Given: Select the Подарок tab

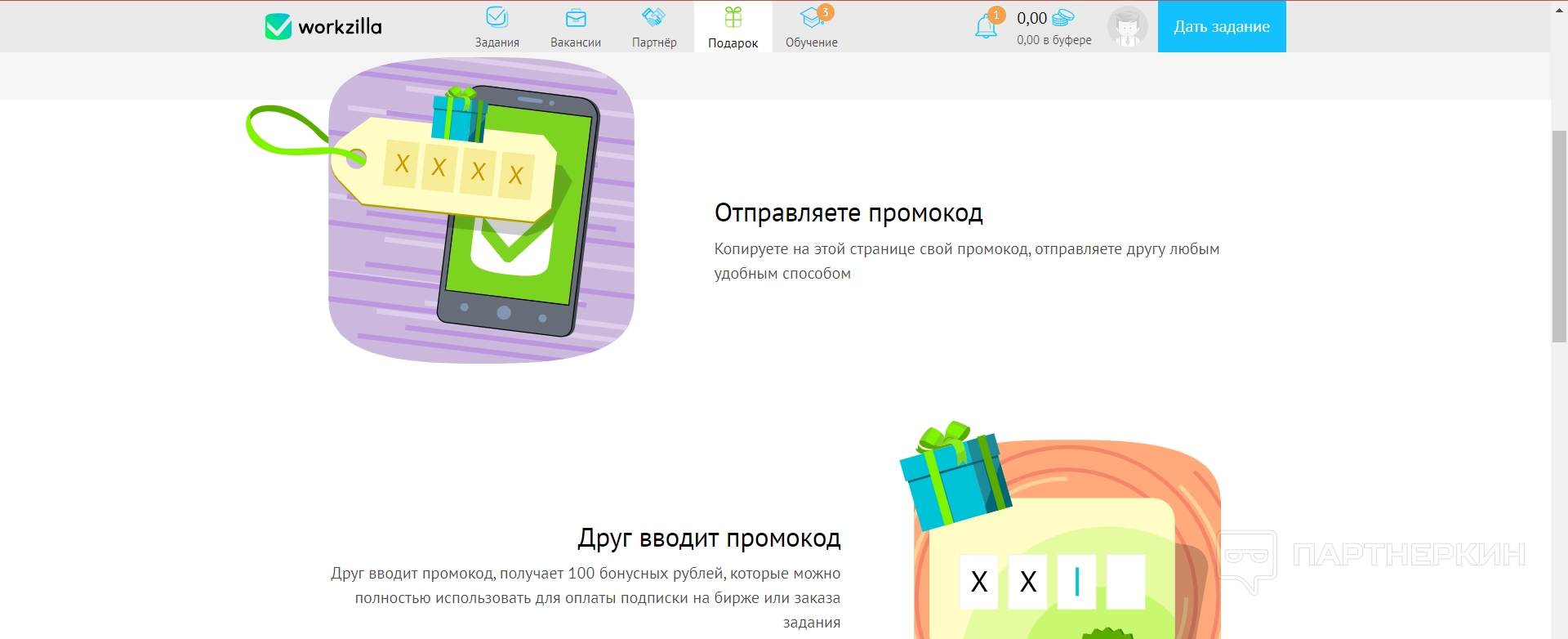Looking at the screenshot, I should (733, 27).
